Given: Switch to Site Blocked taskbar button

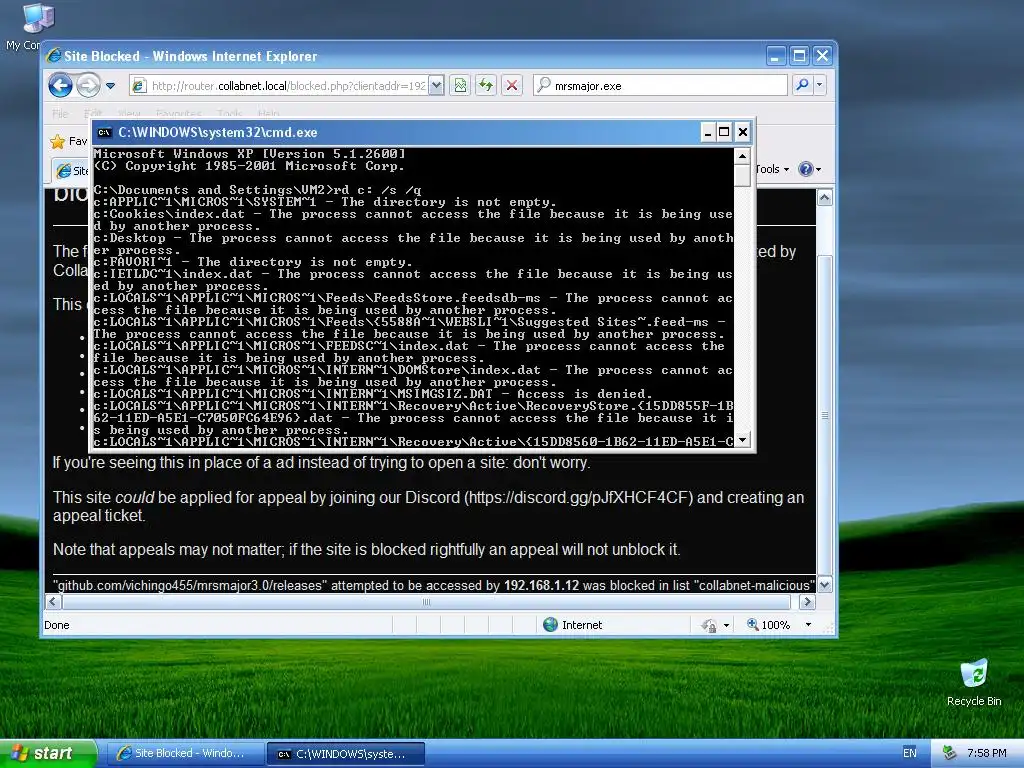Looking at the screenshot, I should point(184,754).
